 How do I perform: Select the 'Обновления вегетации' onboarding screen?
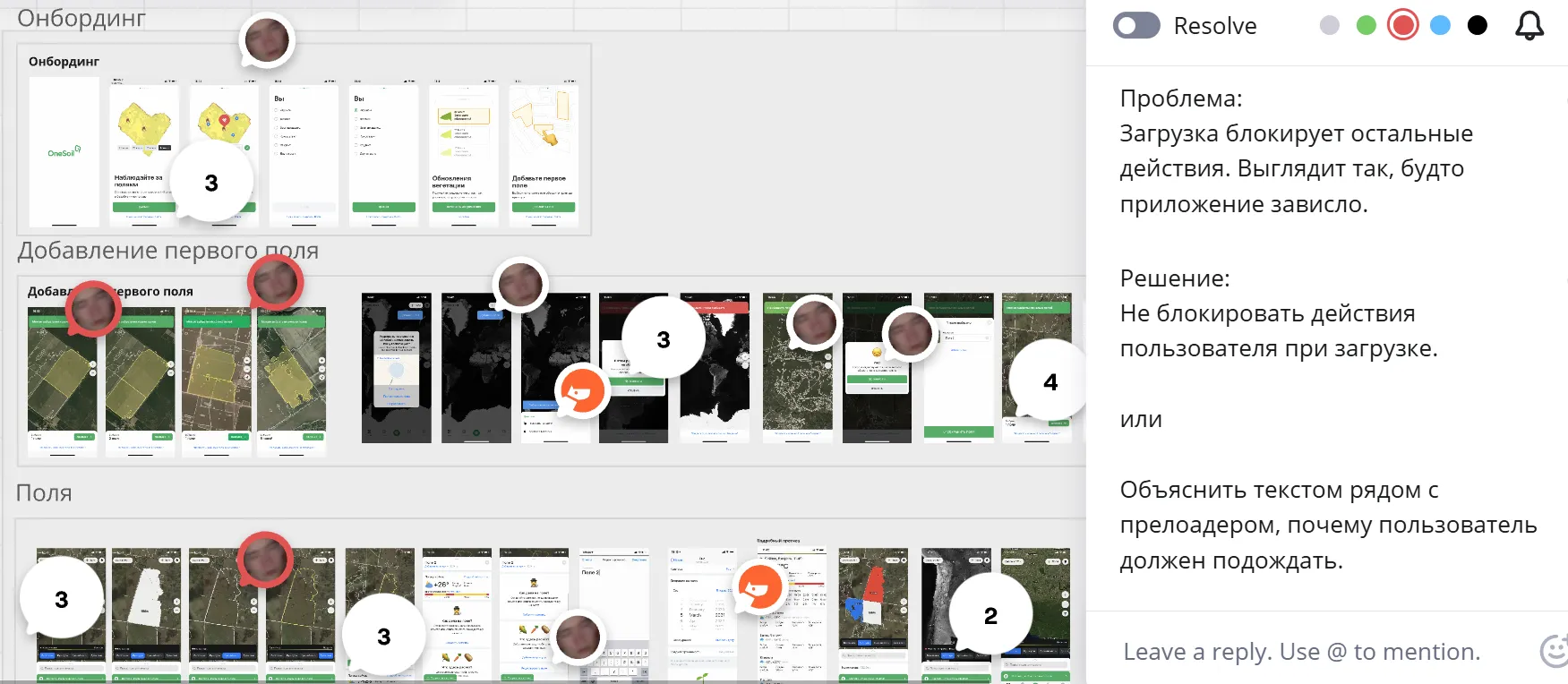click(x=464, y=151)
